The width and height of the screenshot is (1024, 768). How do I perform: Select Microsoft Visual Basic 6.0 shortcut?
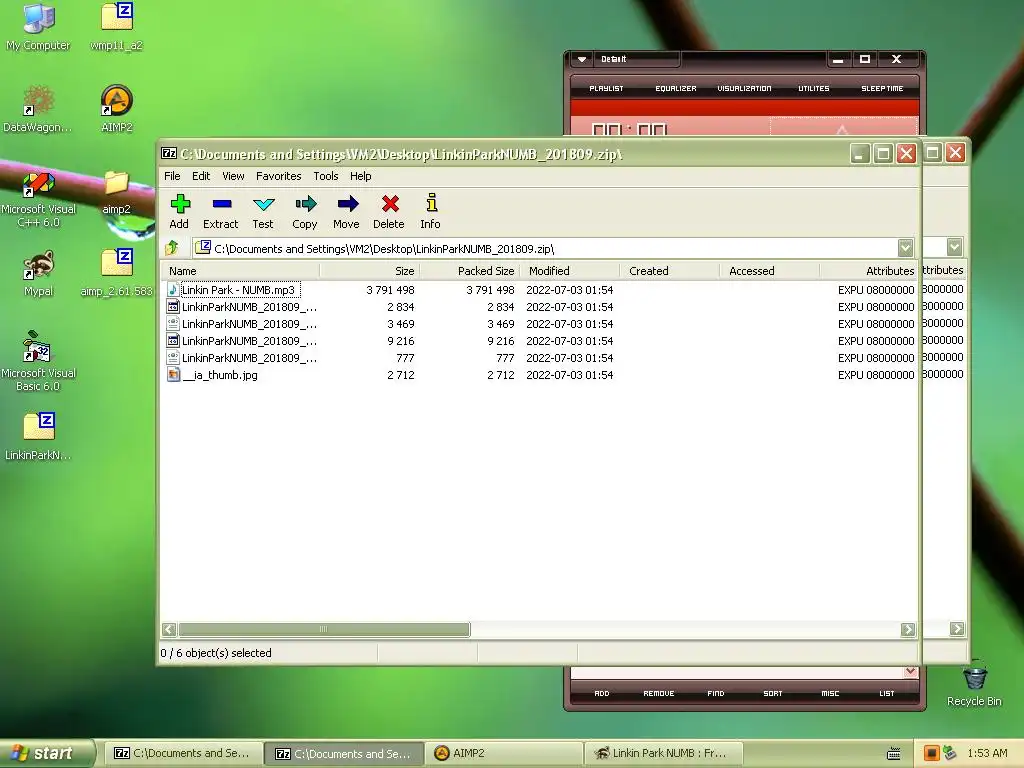(38, 361)
